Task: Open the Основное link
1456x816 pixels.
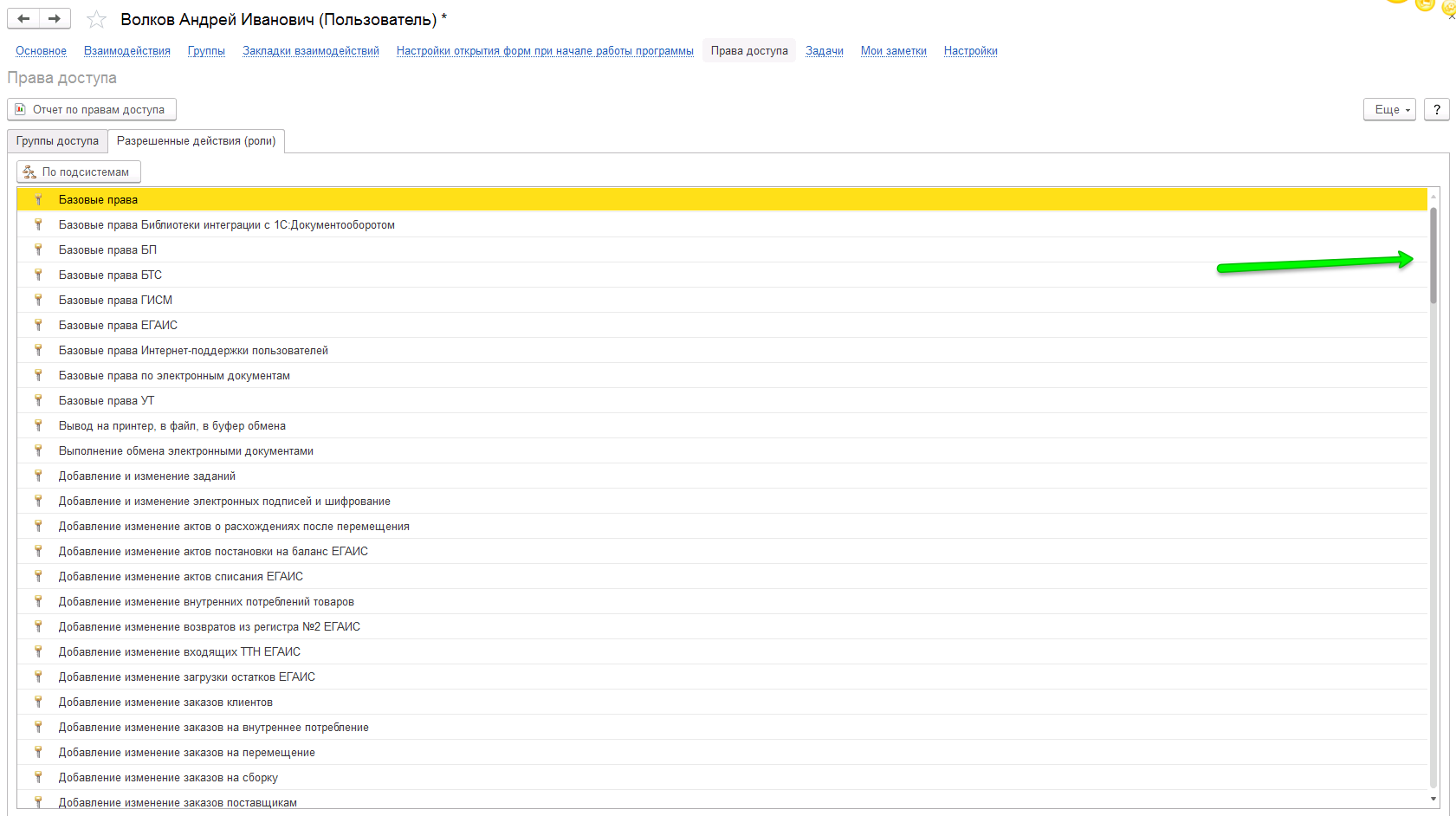Action: pyautogui.click(x=41, y=51)
